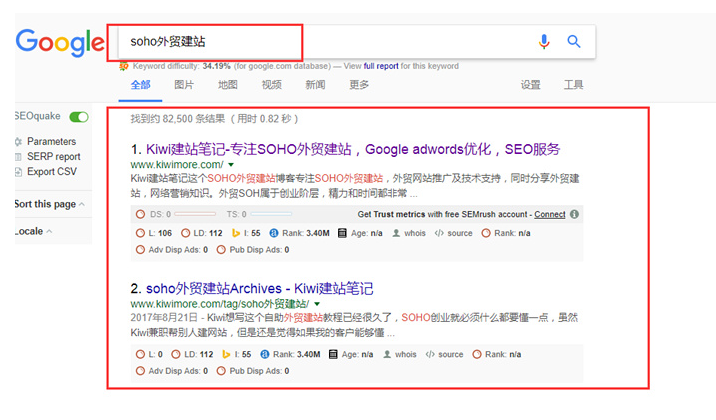The height and width of the screenshot is (420, 716).
Task: Click the TS: 0 label in result 1
Action: click(x=237, y=214)
